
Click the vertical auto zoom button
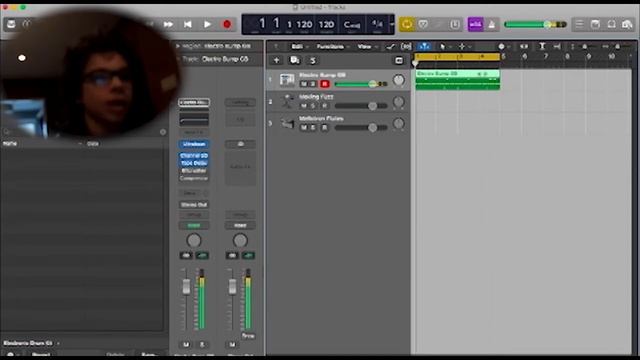point(542,47)
